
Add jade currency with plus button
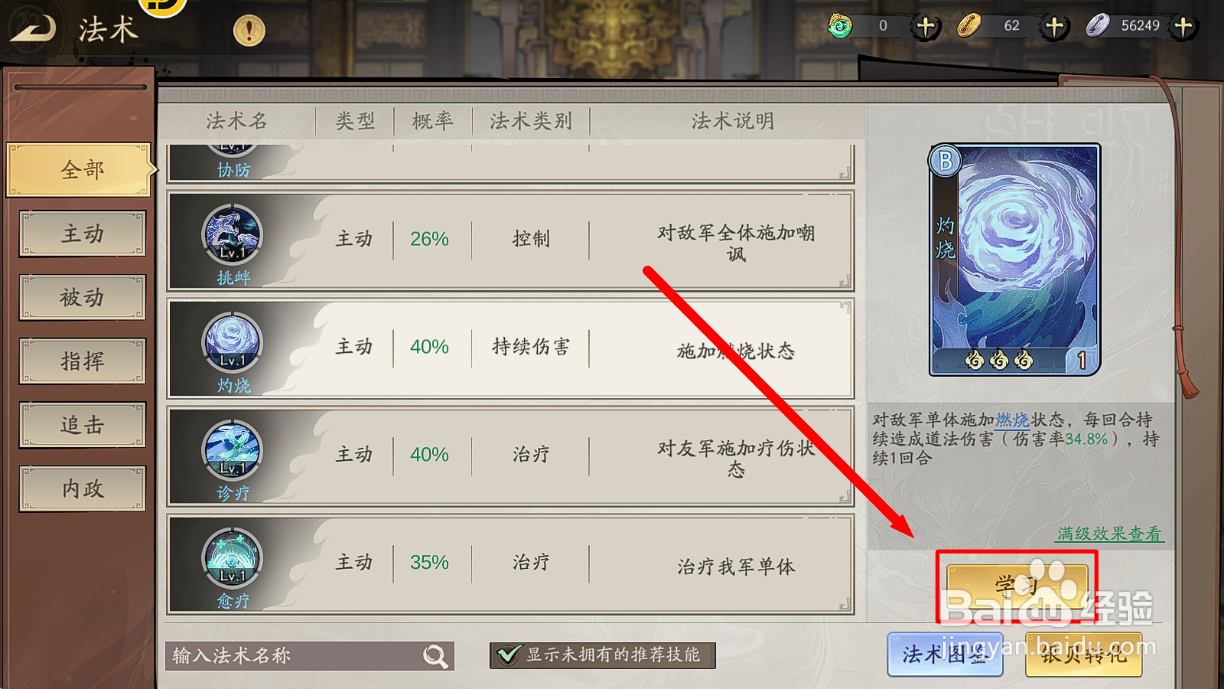(x=926, y=26)
